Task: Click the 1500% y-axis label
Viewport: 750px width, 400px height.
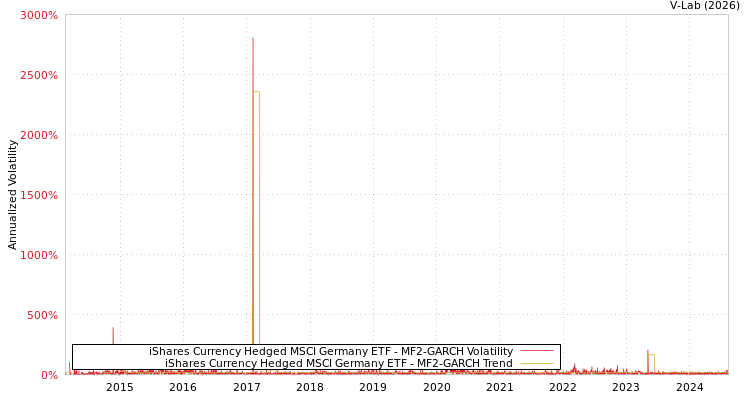Action: [39, 195]
